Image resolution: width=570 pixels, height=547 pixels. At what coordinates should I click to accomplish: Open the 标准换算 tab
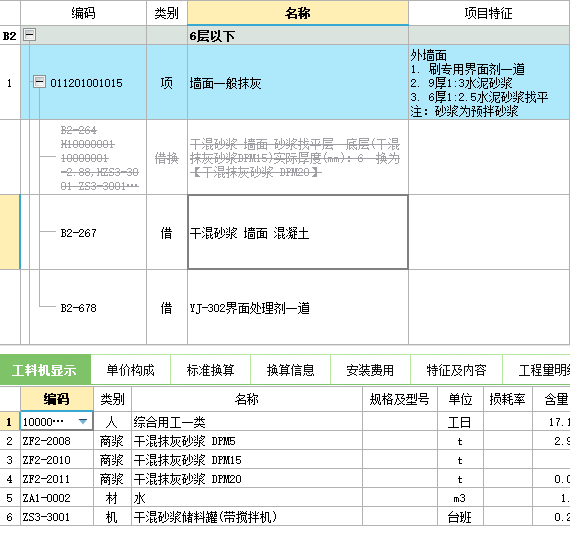pyautogui.click(x=210, y=370)
